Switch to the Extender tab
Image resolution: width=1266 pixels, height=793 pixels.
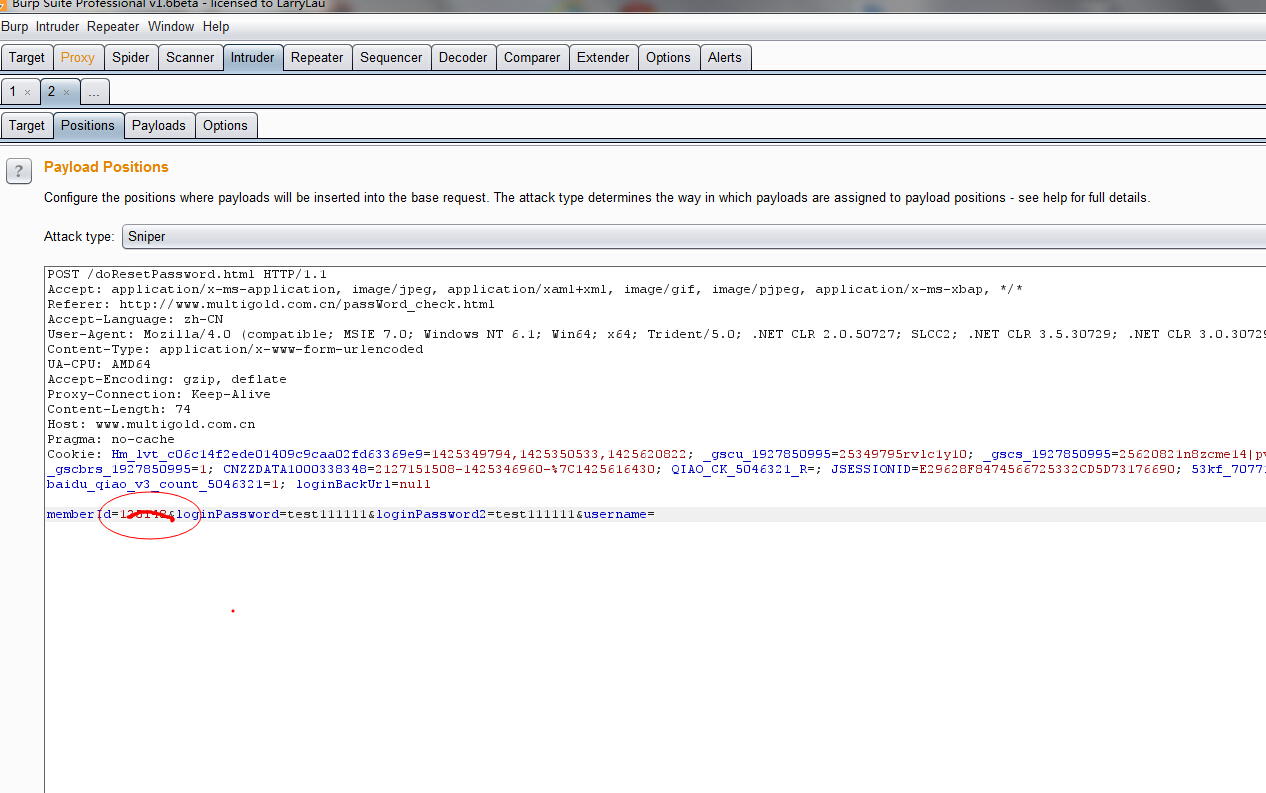[603, 58]
